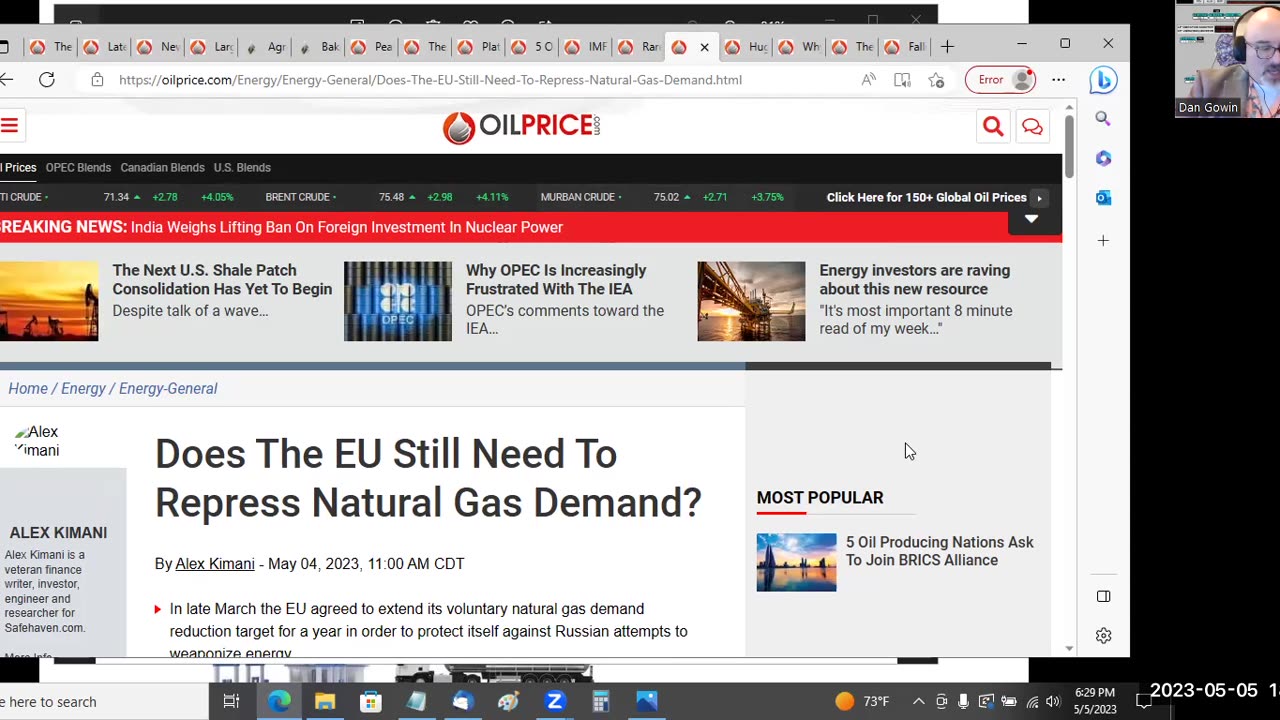Click 'Click Here for 150+ Global Oil Prices'
1280x720 pixels.
[x=926, y=197]
